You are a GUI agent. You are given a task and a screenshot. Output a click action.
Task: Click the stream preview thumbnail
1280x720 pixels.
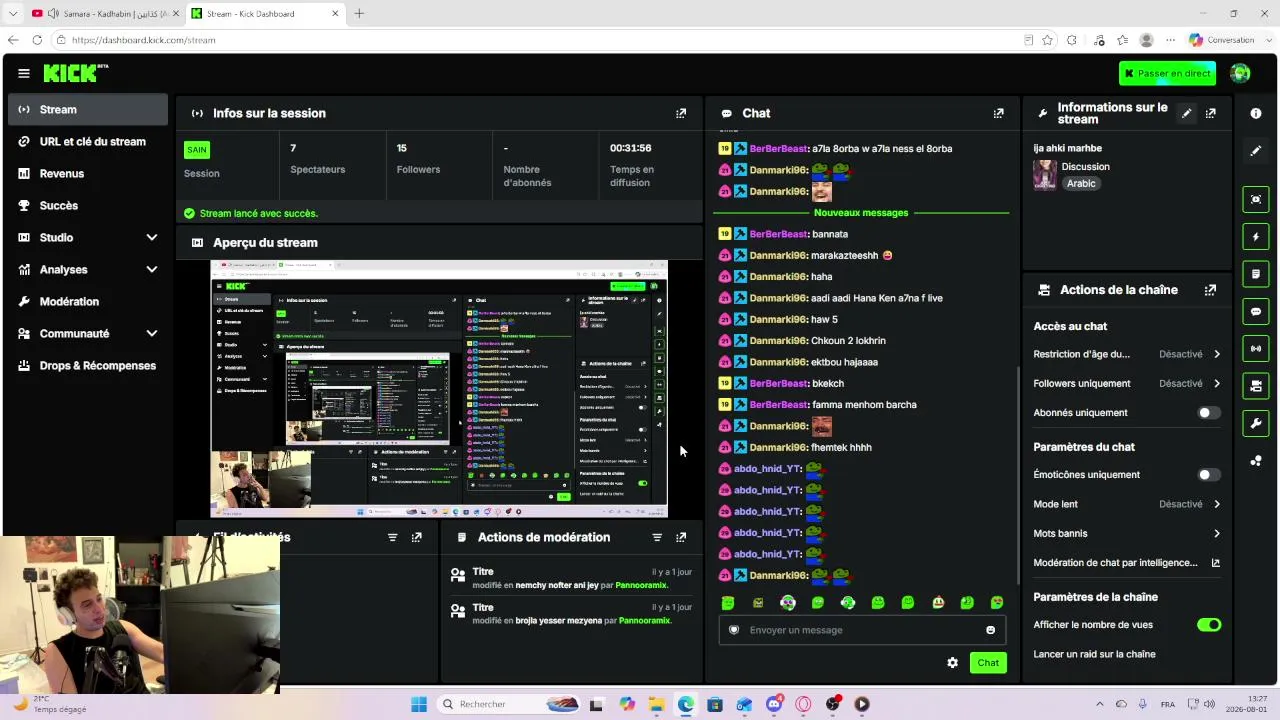(x=439, y=389)
